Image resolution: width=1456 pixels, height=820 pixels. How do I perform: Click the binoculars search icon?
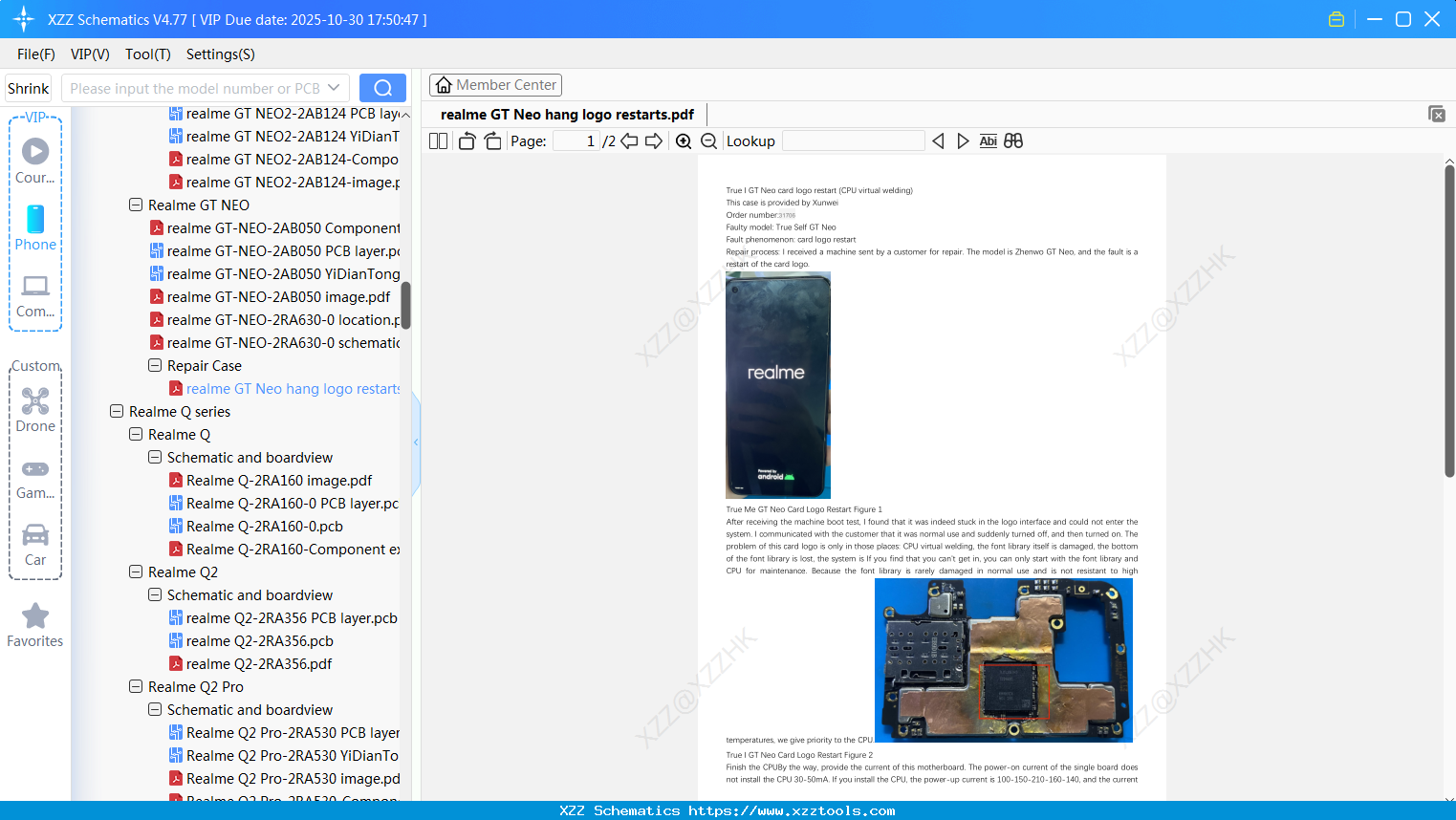pyautogui.click(x=1013, y=141)
